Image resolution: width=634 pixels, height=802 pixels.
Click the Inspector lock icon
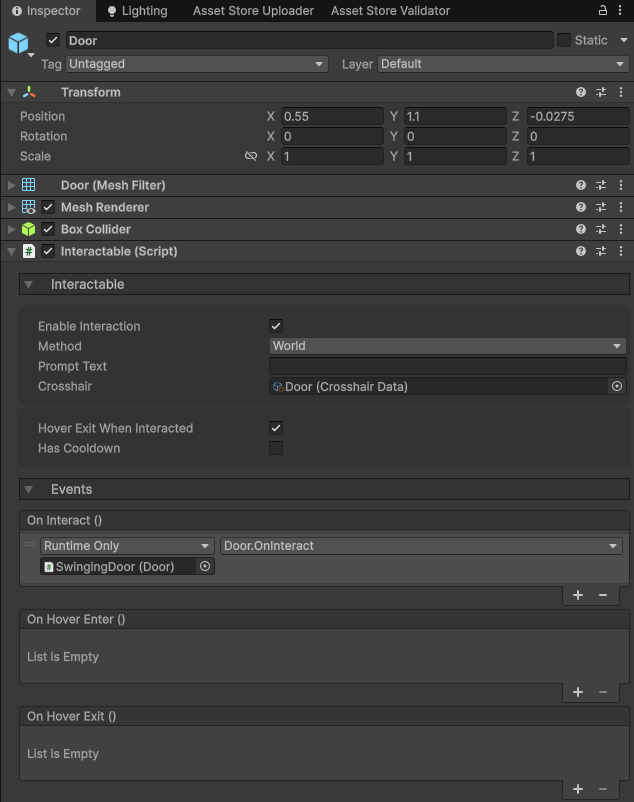603,10
